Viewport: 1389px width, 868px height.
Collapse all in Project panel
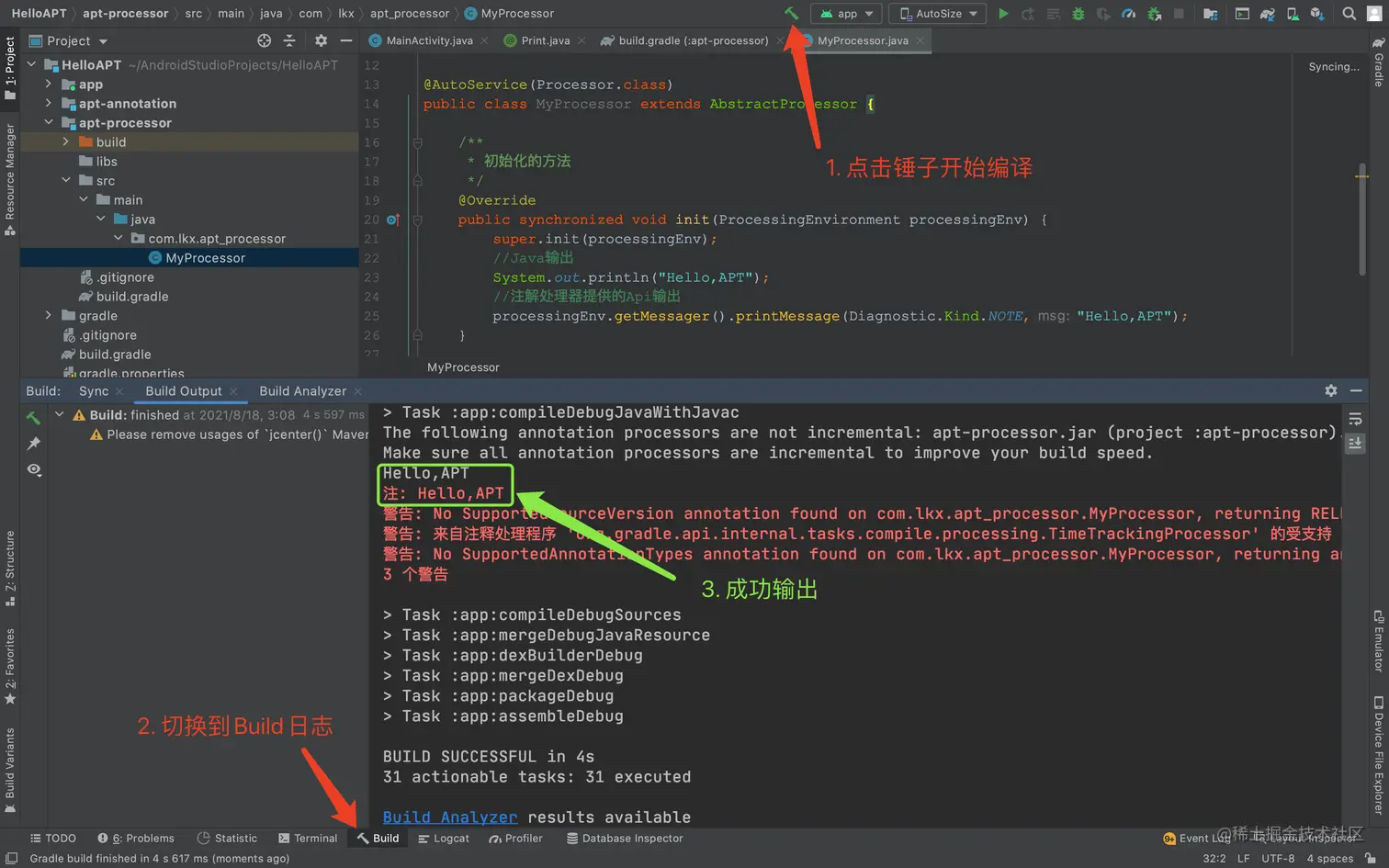289,40
